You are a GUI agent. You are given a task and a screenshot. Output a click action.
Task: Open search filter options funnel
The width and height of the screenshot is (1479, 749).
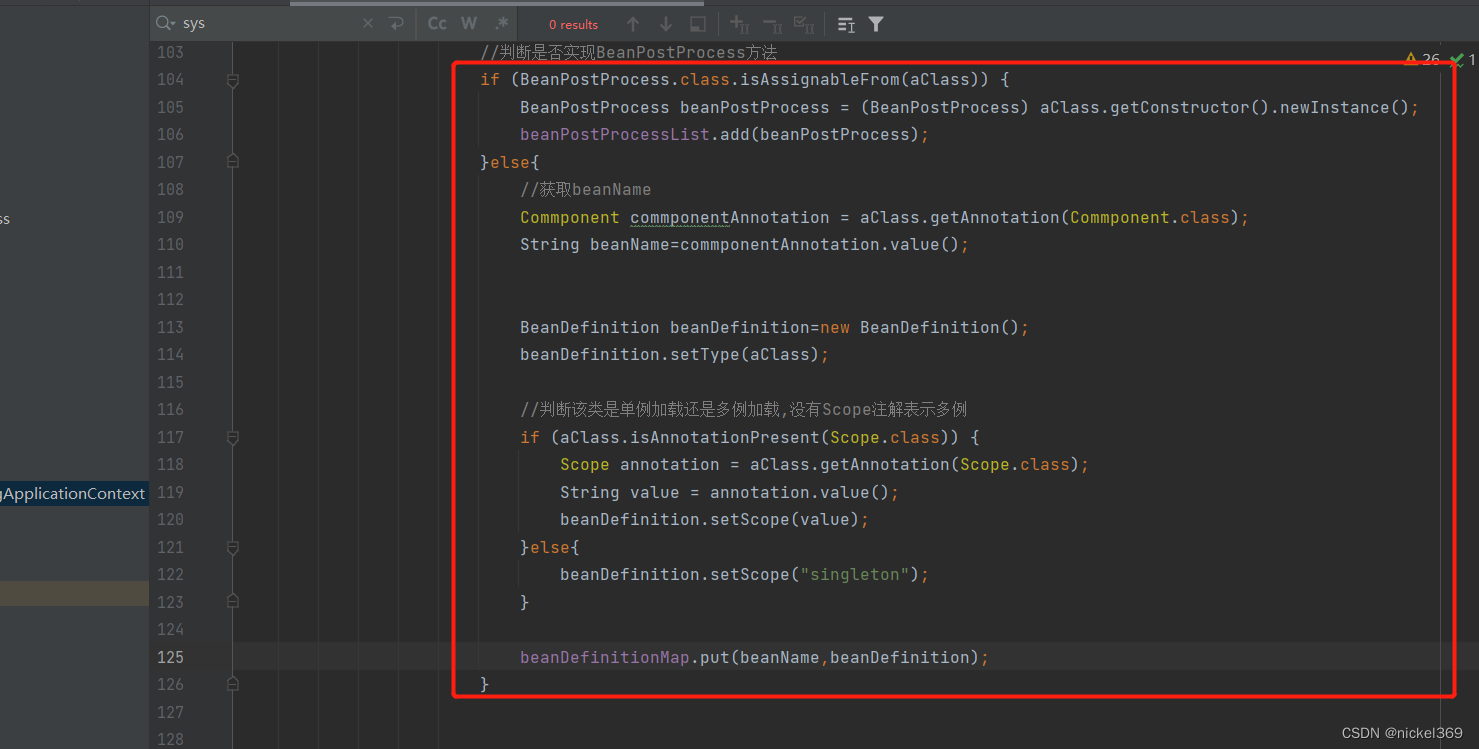coord(876,24)
